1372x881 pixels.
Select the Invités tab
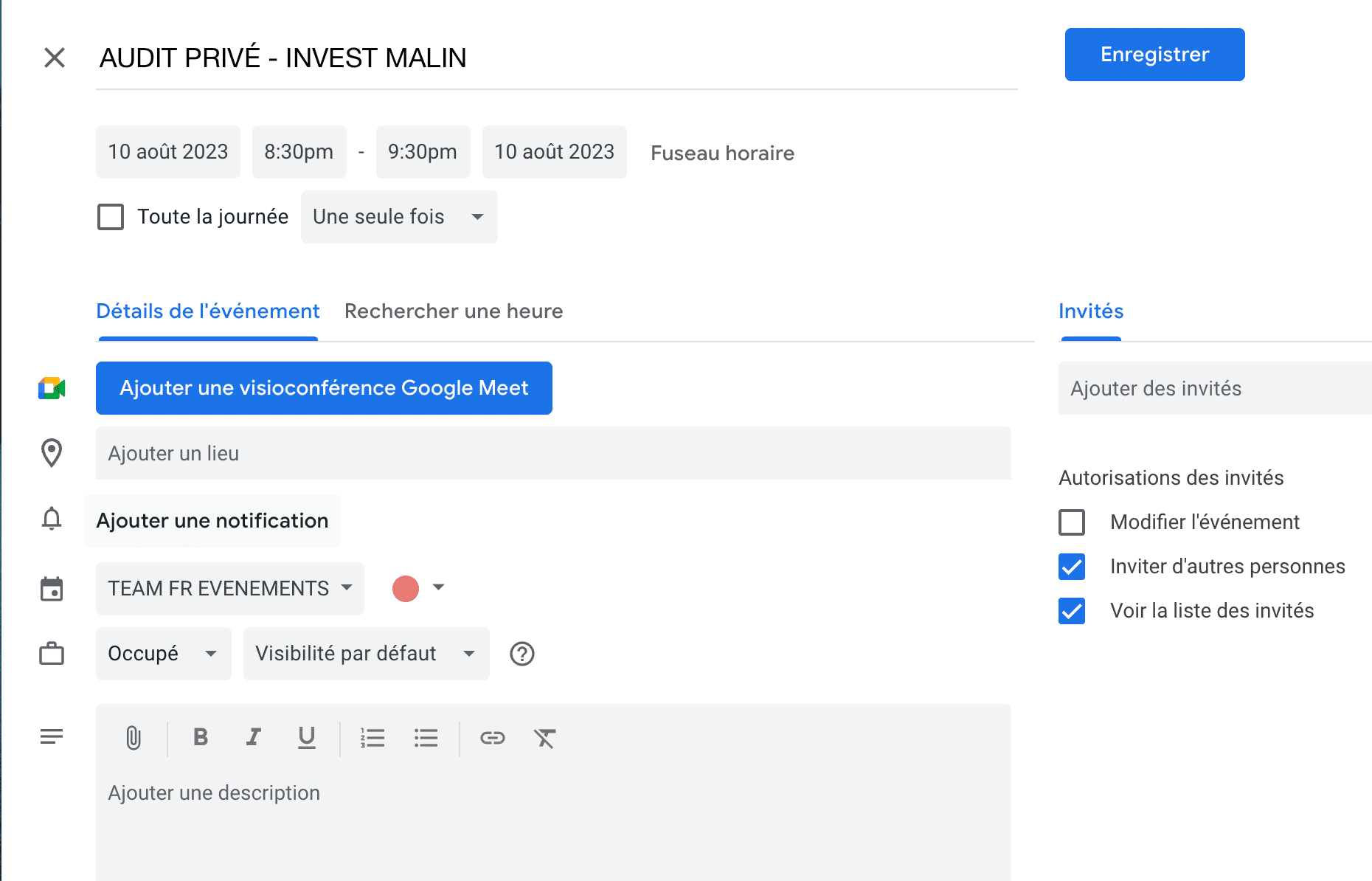click(1091, 311)
